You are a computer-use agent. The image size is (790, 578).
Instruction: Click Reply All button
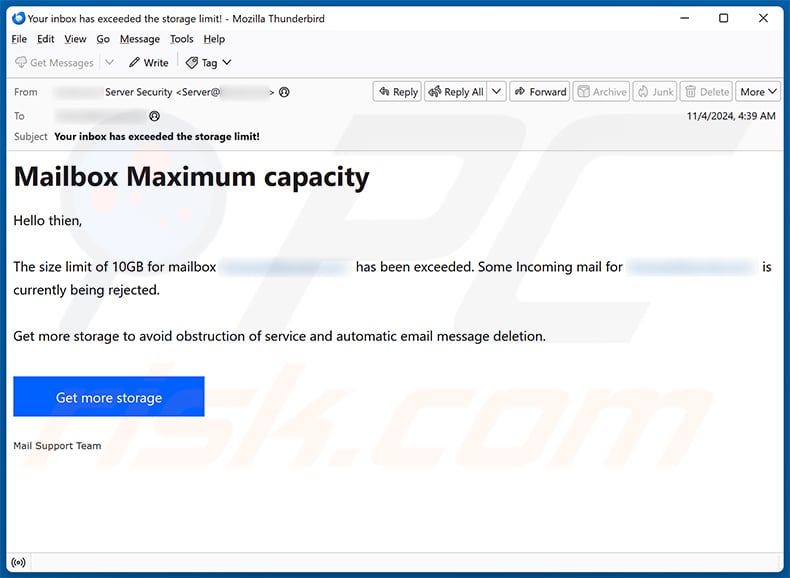tap(455, 92)
